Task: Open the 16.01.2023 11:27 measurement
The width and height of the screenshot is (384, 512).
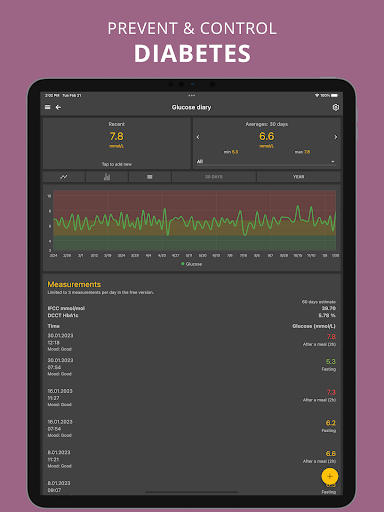Action: [192, 397]
